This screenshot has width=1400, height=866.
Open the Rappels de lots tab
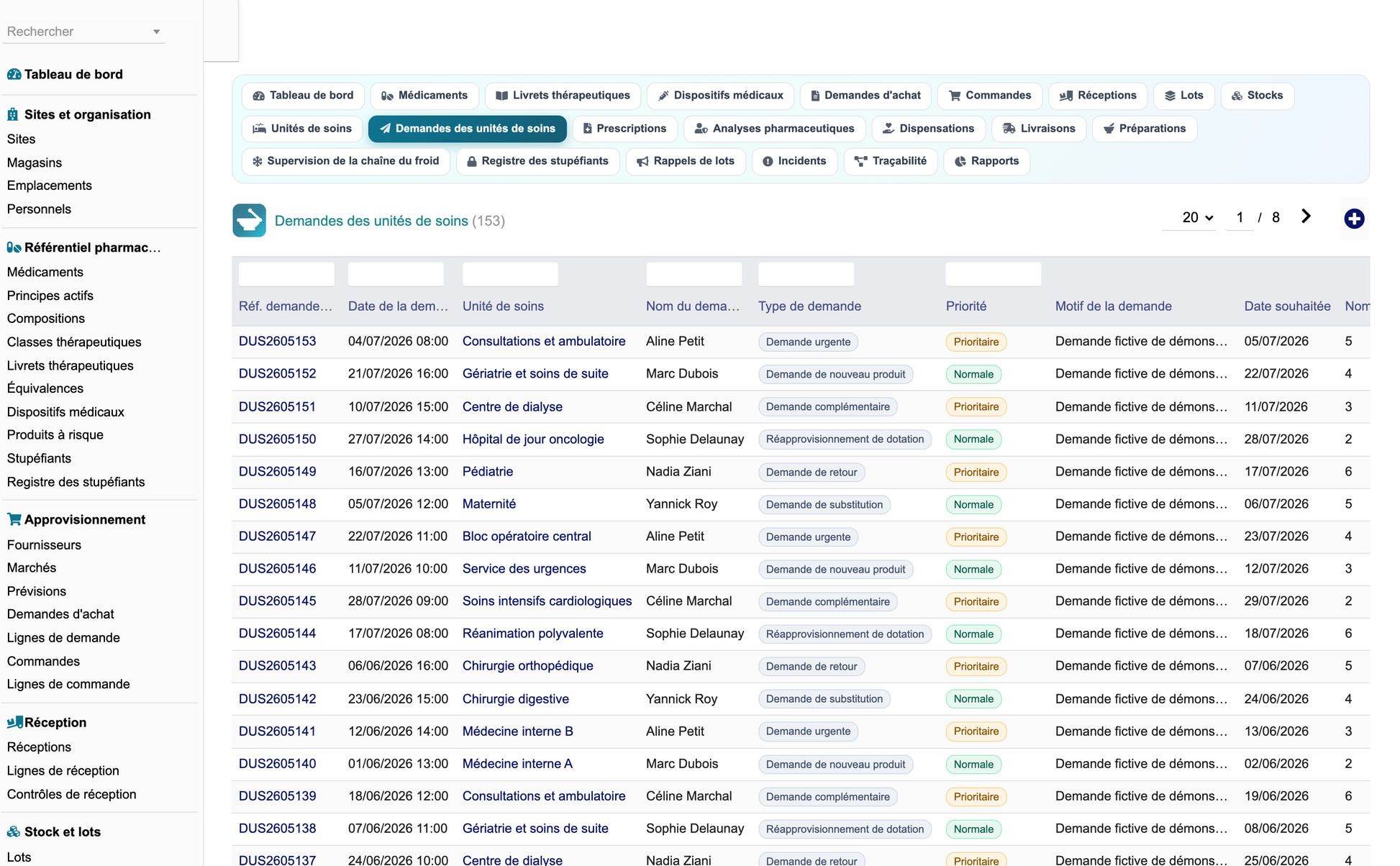pyautogui.click(x=686, y=161)
